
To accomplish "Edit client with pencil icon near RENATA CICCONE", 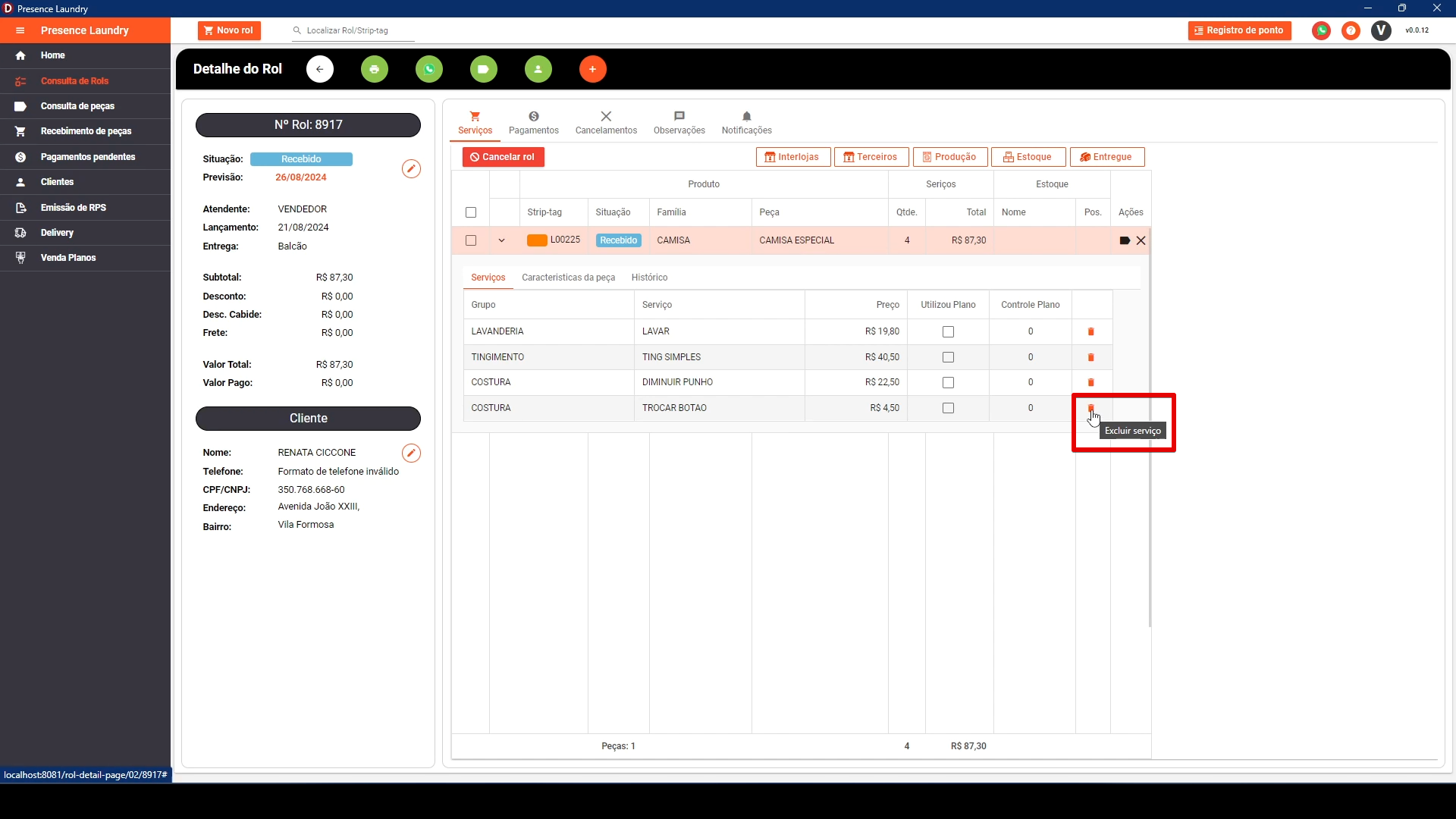I will tap(411, 453).
